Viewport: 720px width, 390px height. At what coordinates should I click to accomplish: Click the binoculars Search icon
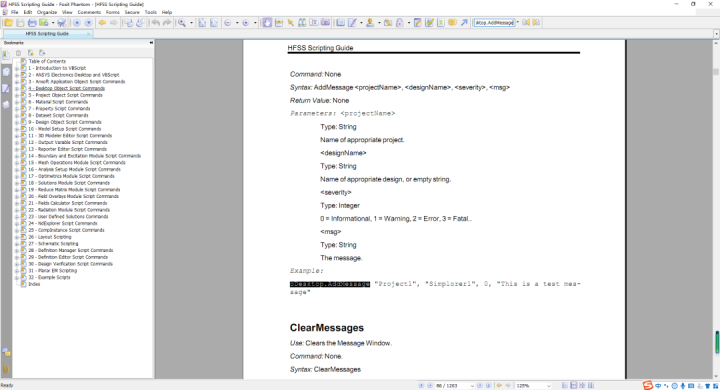coord(302,23)
